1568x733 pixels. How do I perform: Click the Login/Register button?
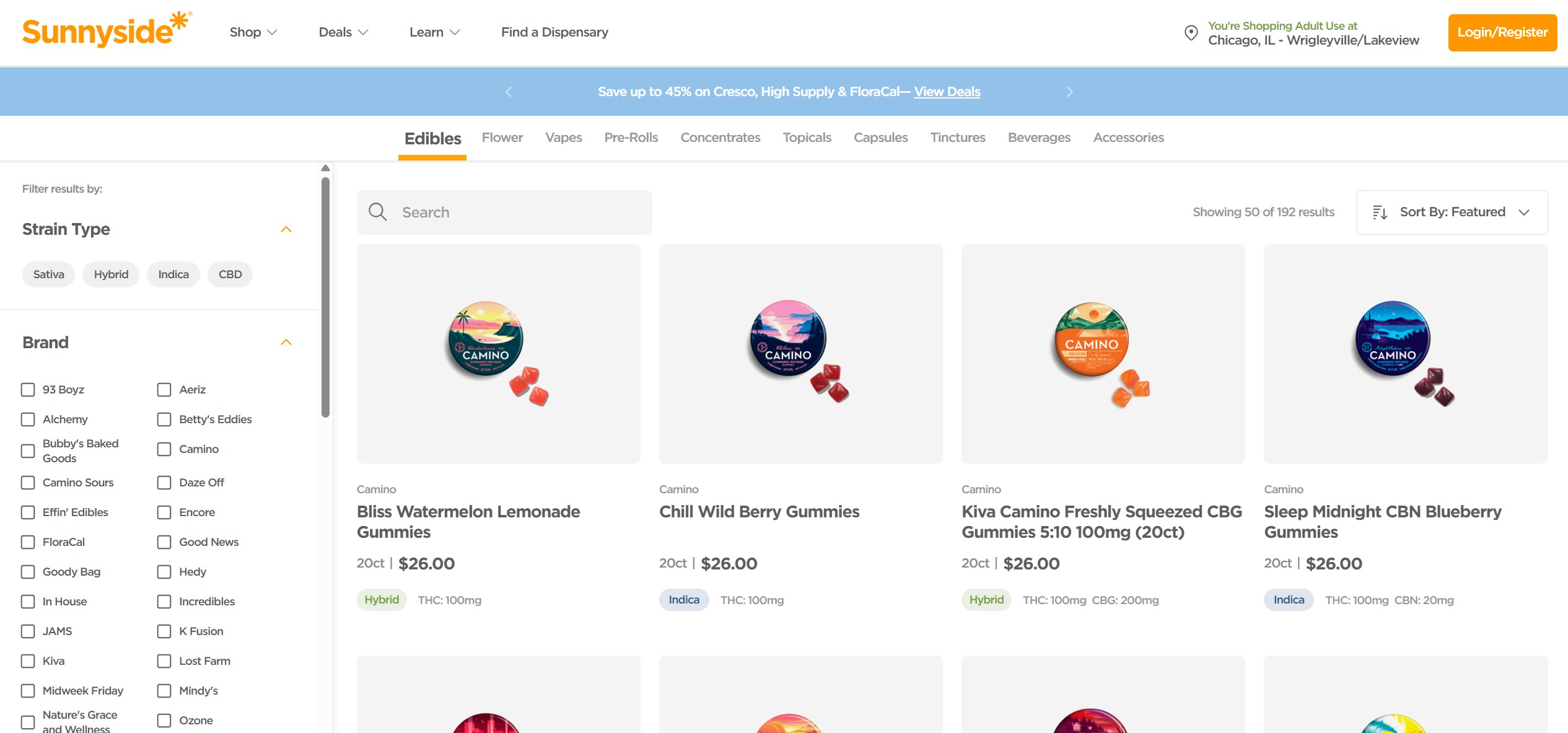pyautogui.click(x=1502, y=32)
